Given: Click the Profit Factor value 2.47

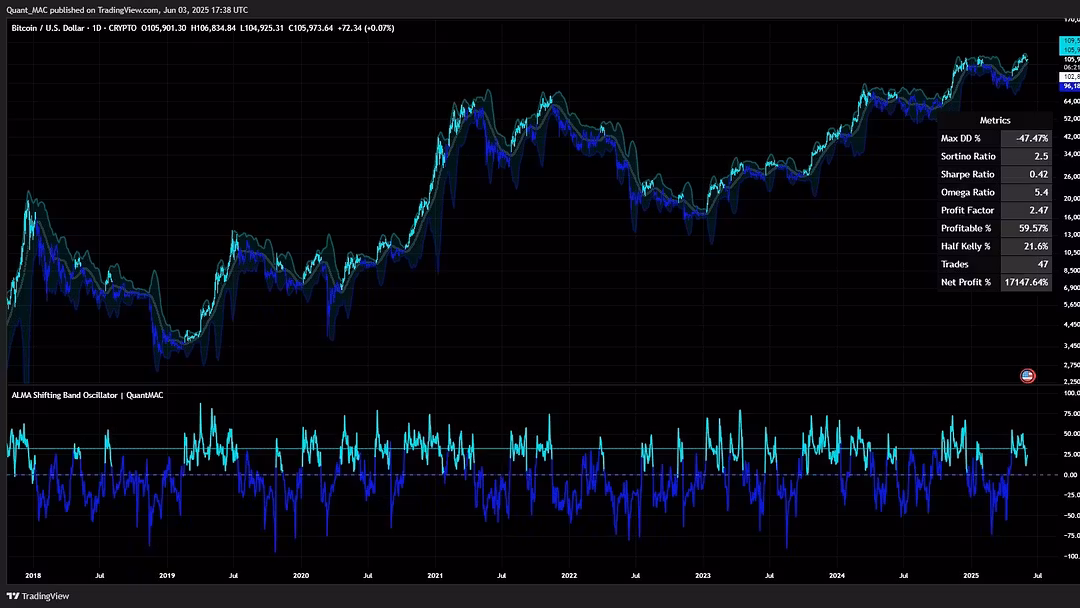Looking at the screenshot, I should pos(1039,210).
